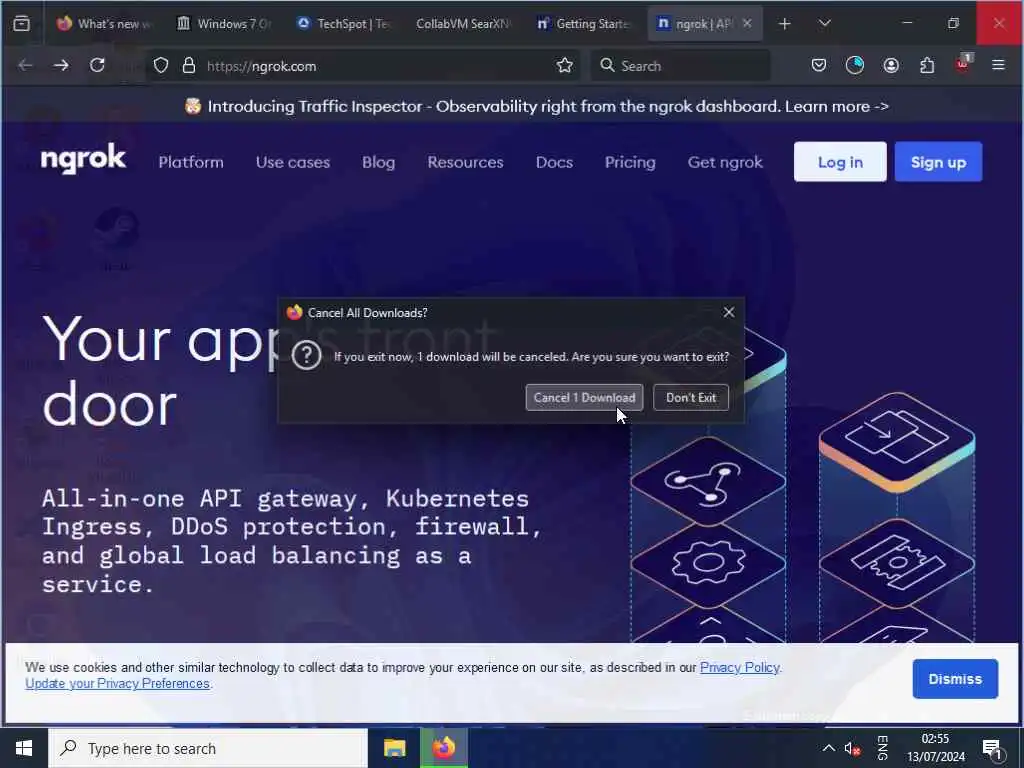
Task: Open the Resources nav menu
Action: tap(465, 162)
